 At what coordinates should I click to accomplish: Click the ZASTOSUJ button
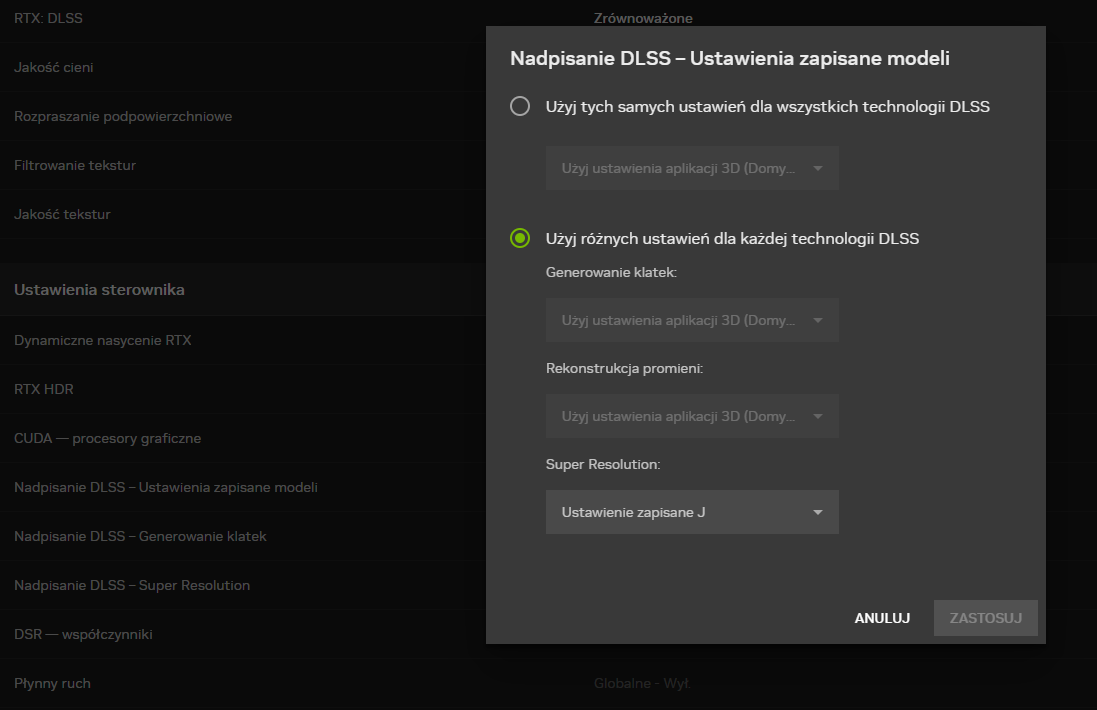point(986,618)
